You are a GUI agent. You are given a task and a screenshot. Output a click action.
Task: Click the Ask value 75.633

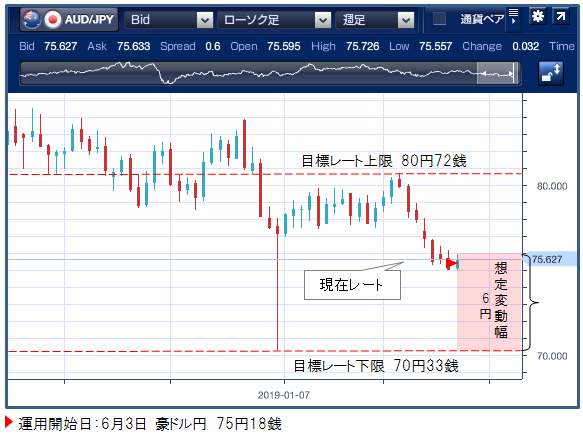click(133, 46)
